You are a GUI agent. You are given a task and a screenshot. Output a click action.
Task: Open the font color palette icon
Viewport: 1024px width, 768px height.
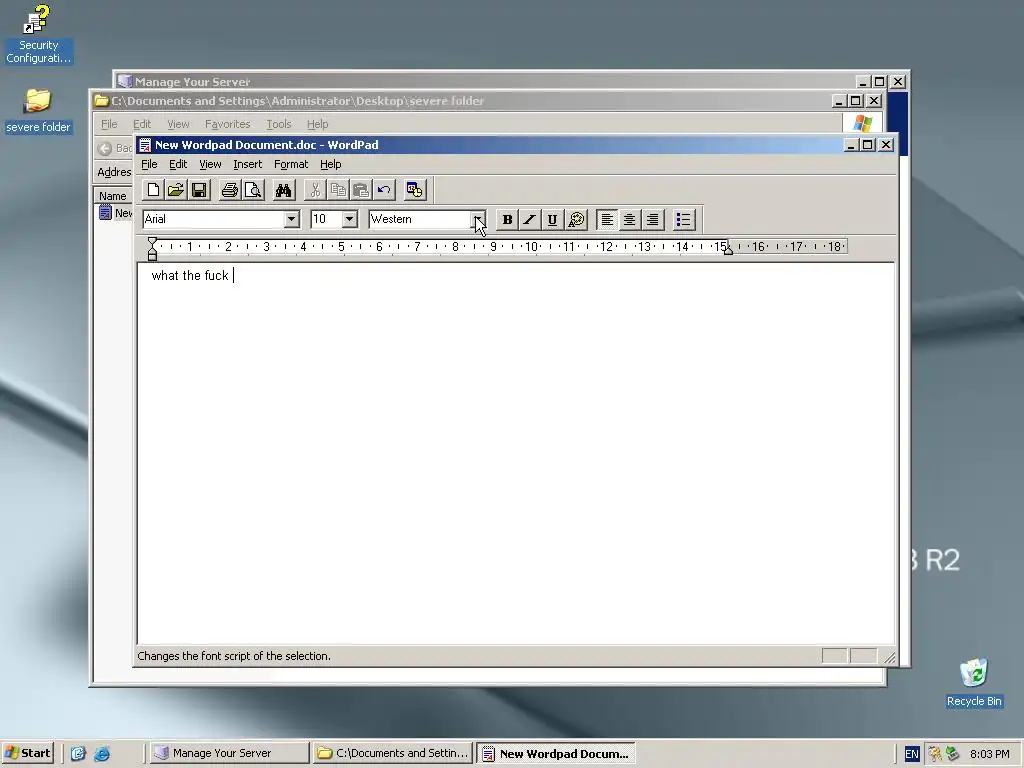pyautogui.click(x=575, y=219)
